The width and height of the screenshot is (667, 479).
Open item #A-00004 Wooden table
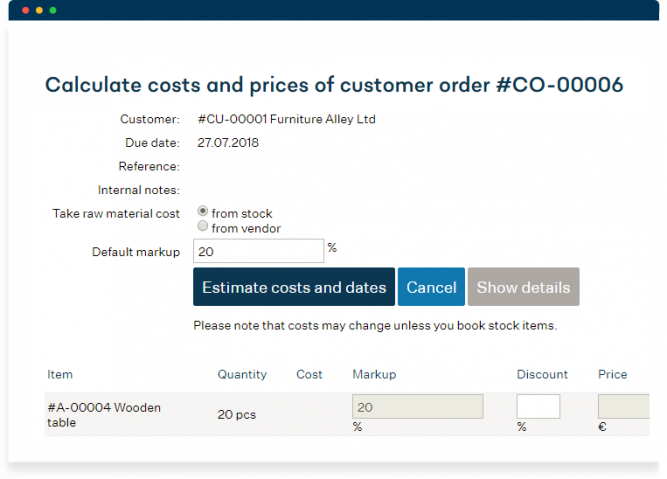tap(103, 415)
